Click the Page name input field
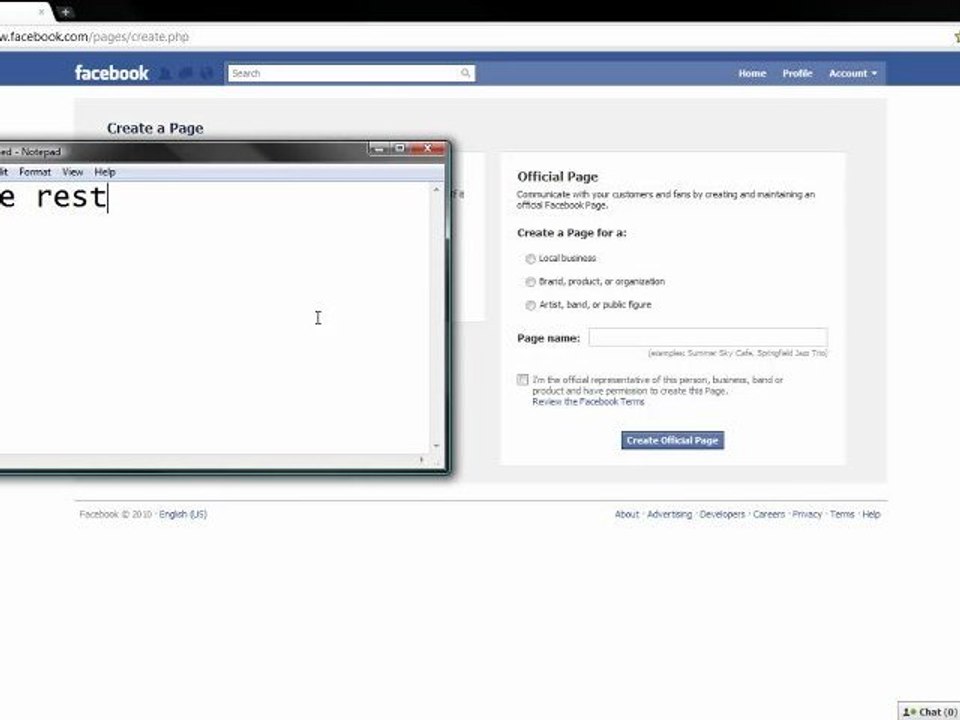 708,337
